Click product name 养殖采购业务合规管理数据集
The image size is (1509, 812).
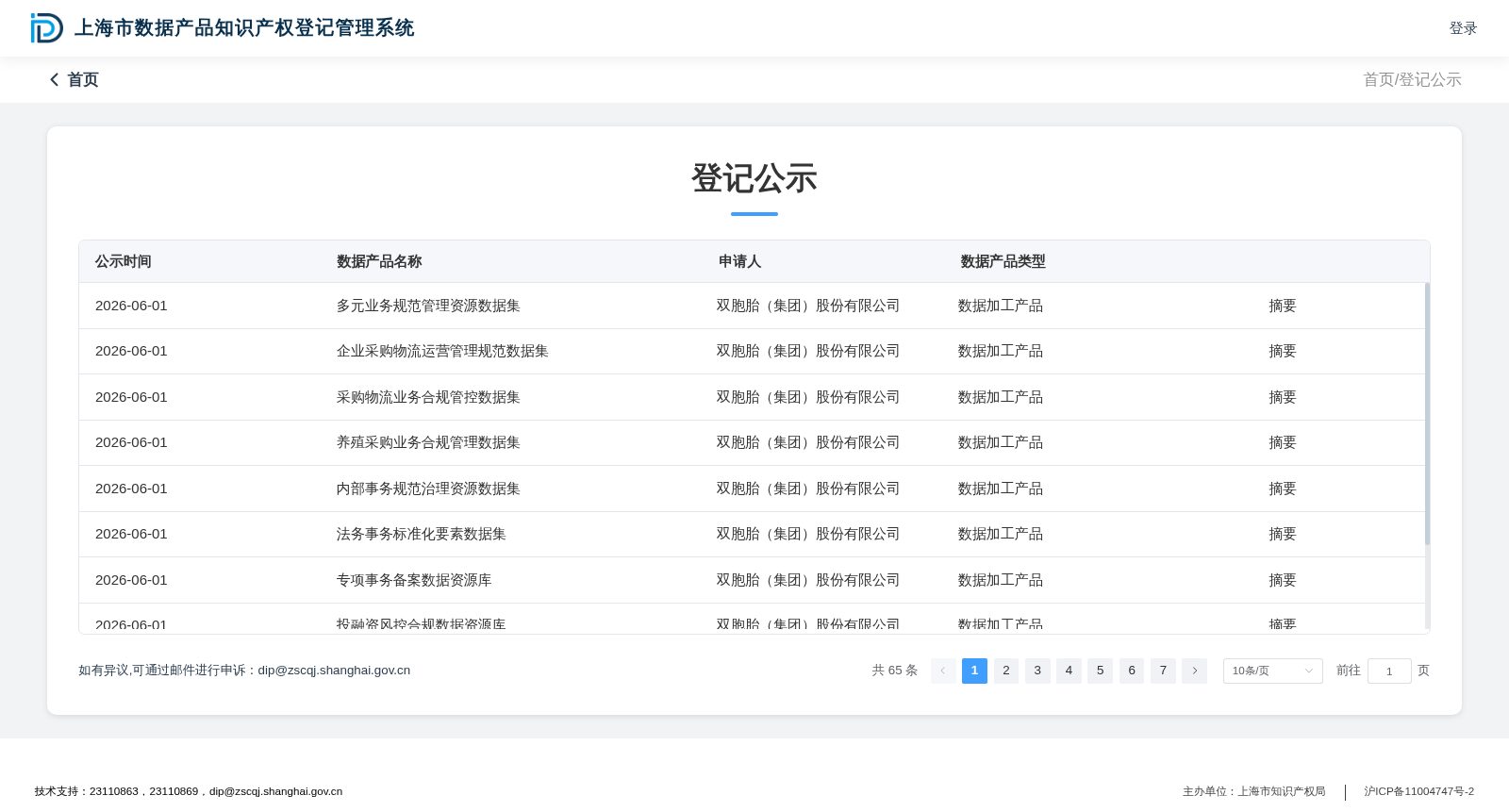pyautogui.click(x=428, y=442)
